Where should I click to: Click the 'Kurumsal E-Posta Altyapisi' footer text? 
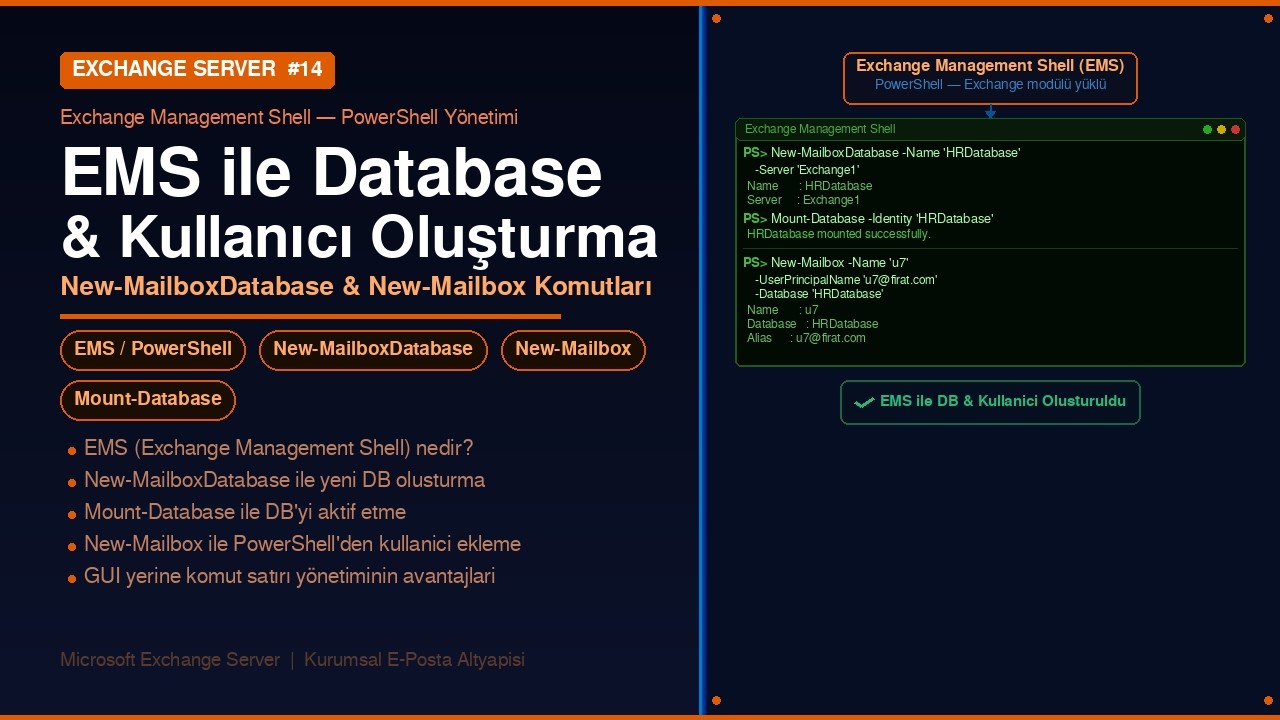tap(414, 660)
